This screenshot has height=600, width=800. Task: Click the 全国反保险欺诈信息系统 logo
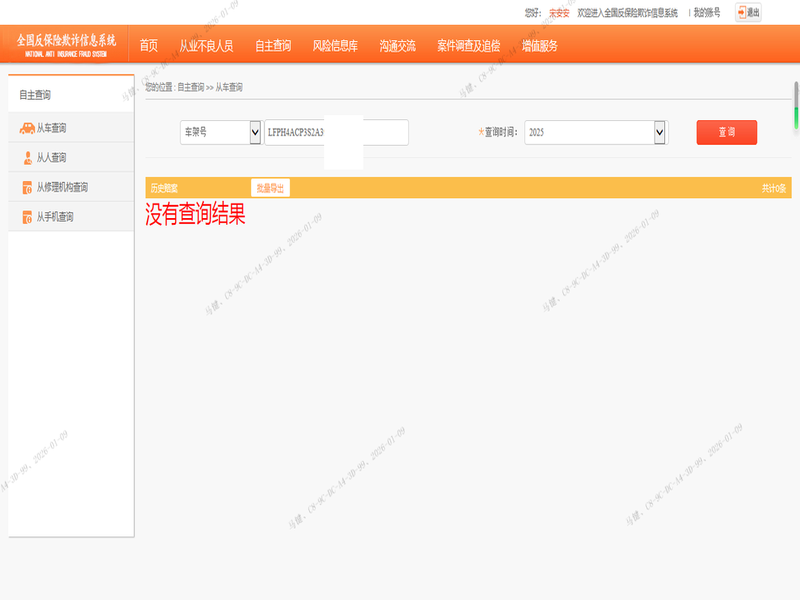(x=66, y=44)
